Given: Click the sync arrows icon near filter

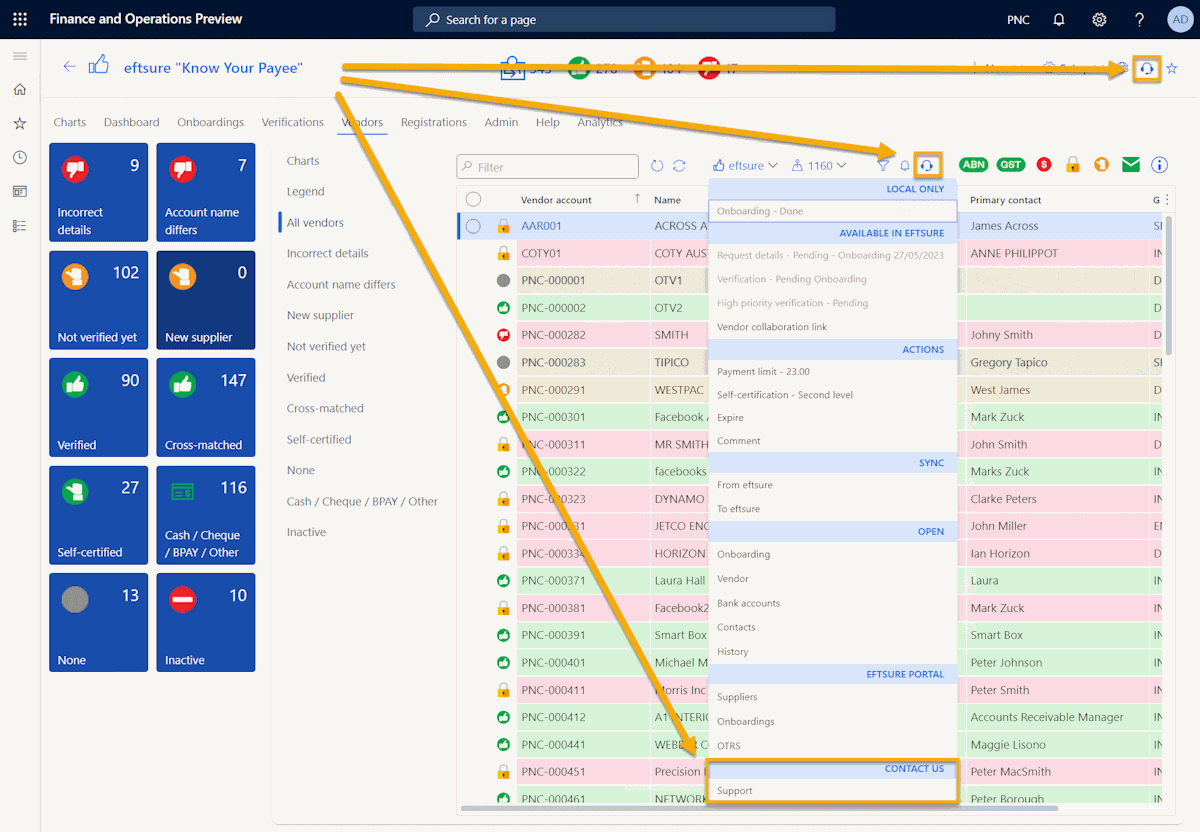Looking at the screenshot, I should (x=679, y=166).
